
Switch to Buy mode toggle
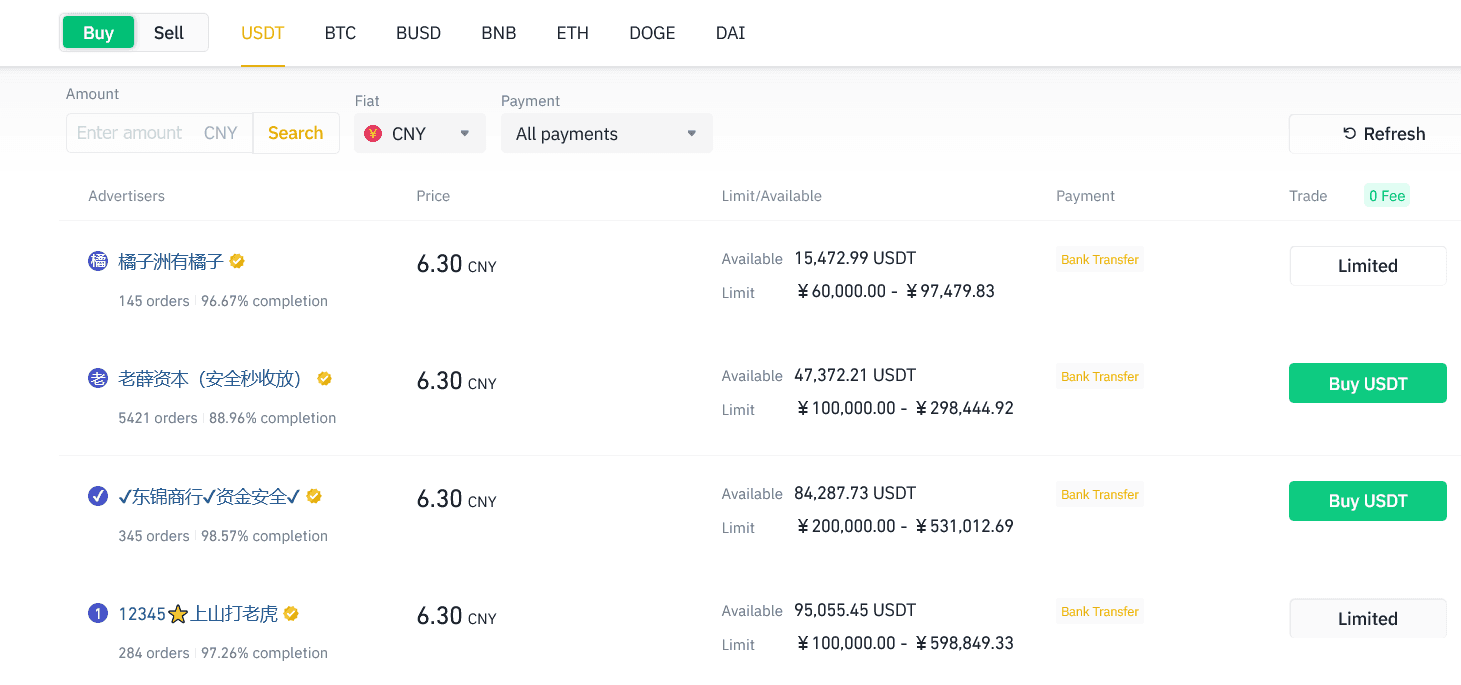98,33
